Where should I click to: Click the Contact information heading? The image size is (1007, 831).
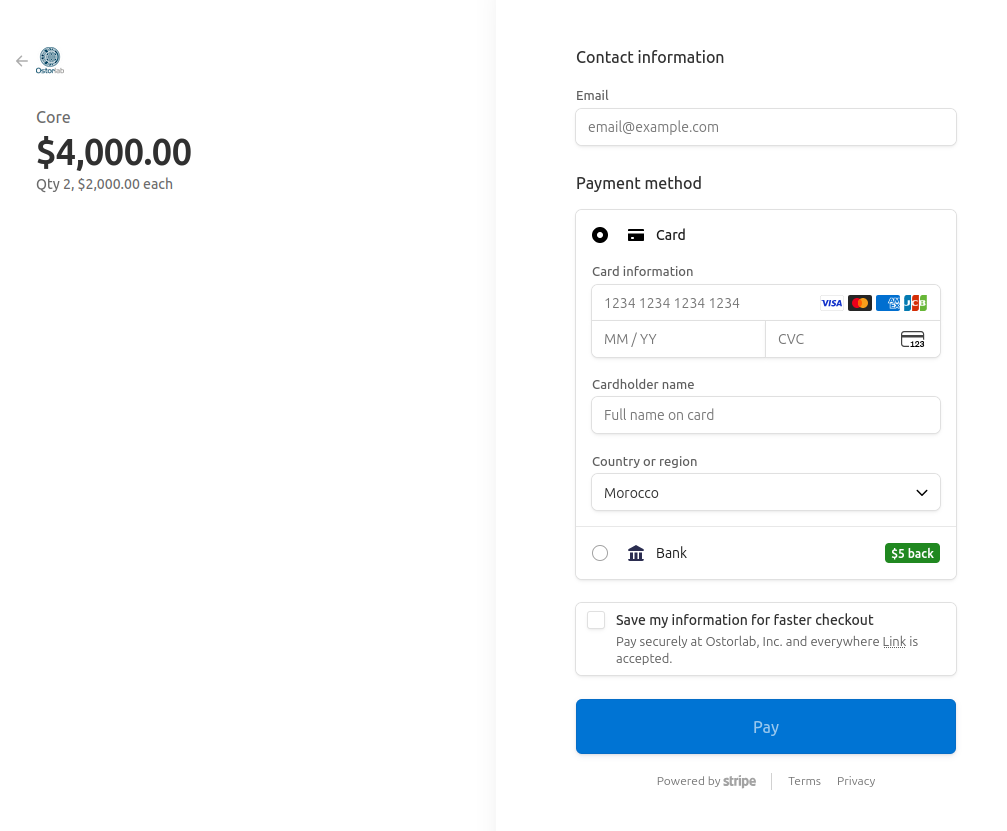click(x=650, y=57)
